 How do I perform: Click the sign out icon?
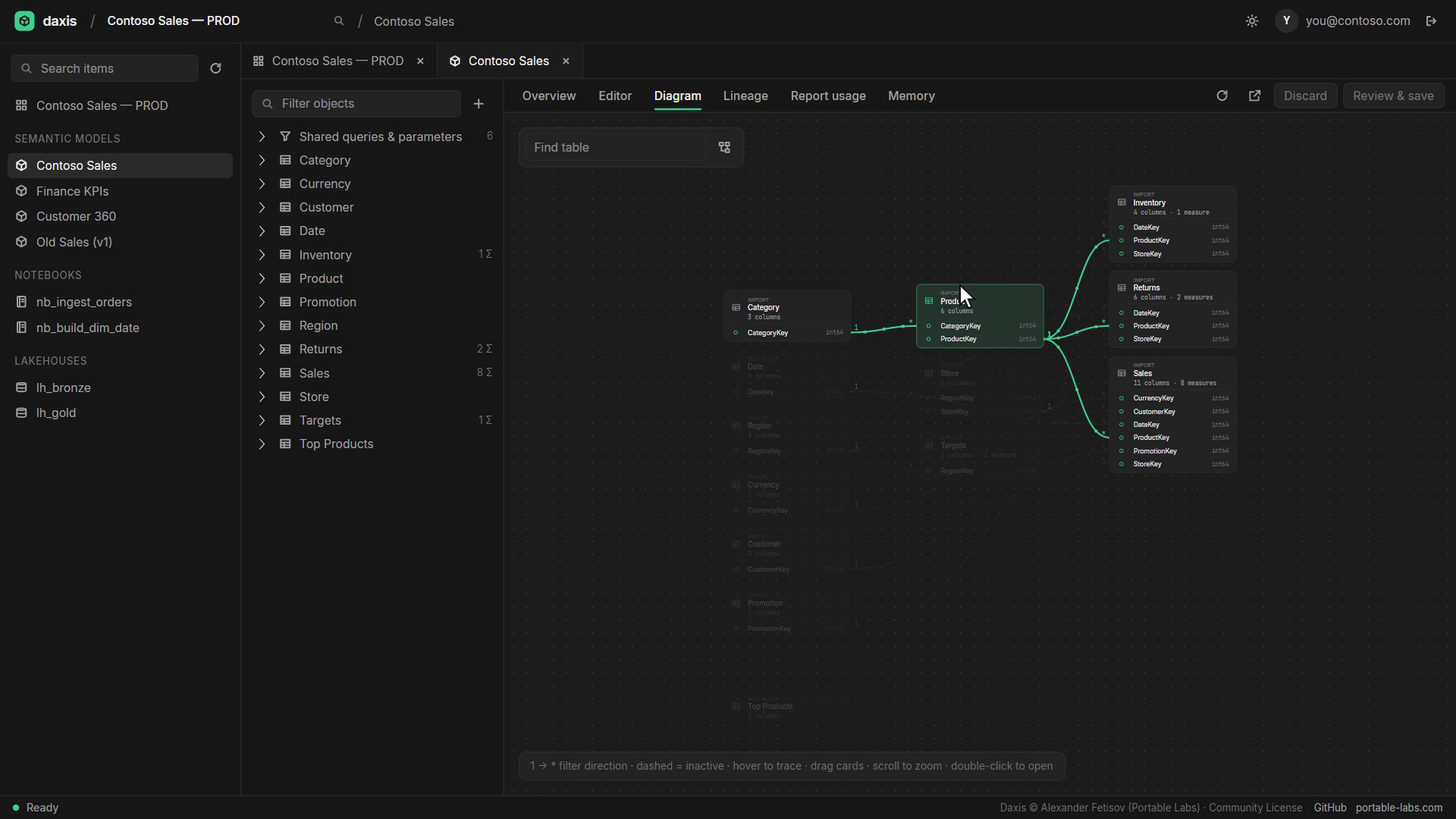coord(1431,21)
